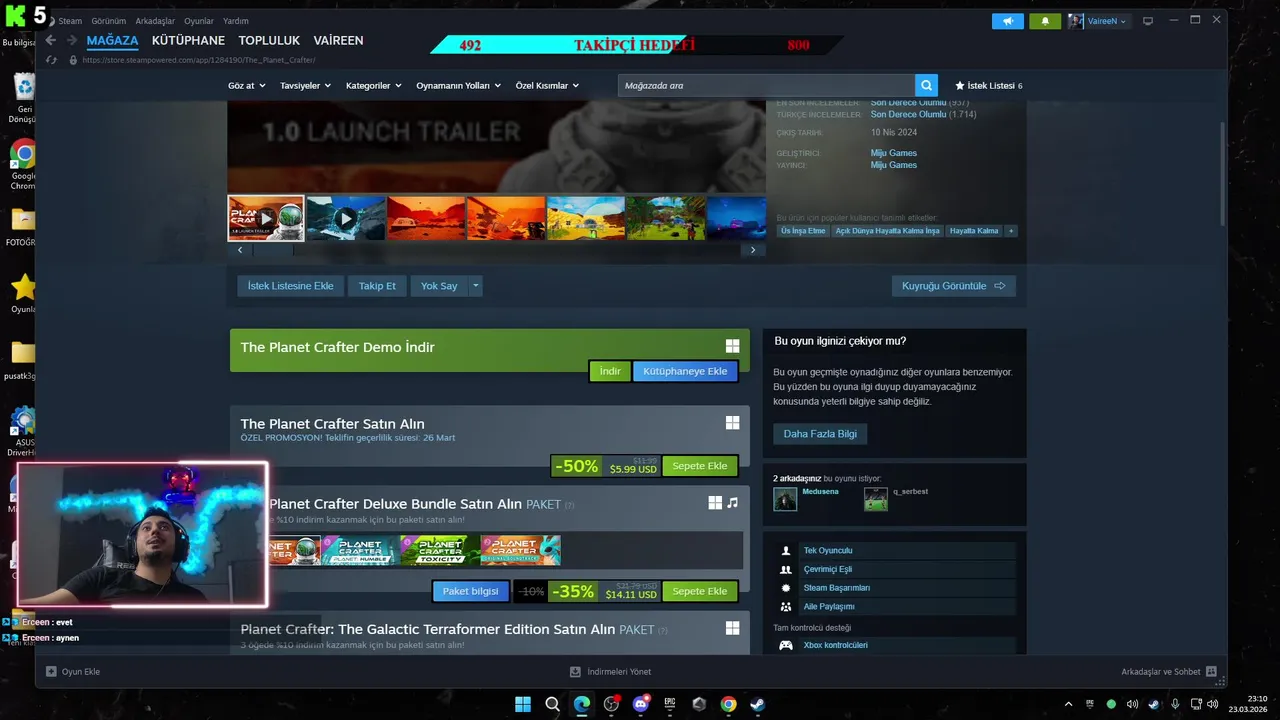Open Microsoft Edge from the taskbar
1280x720 pixels.
[582, 704]
